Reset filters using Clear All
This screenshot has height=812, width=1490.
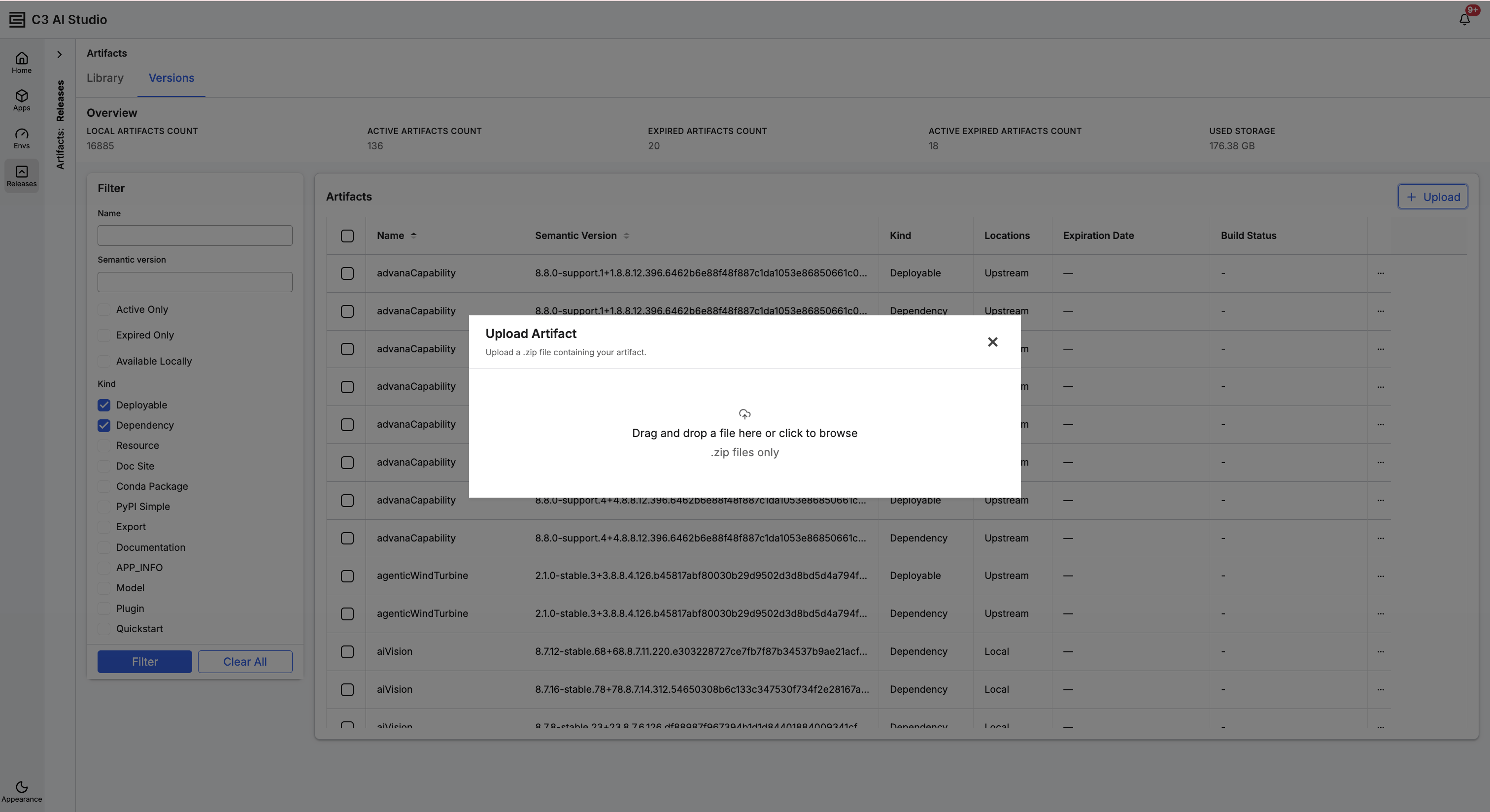(x=245, y=662)
